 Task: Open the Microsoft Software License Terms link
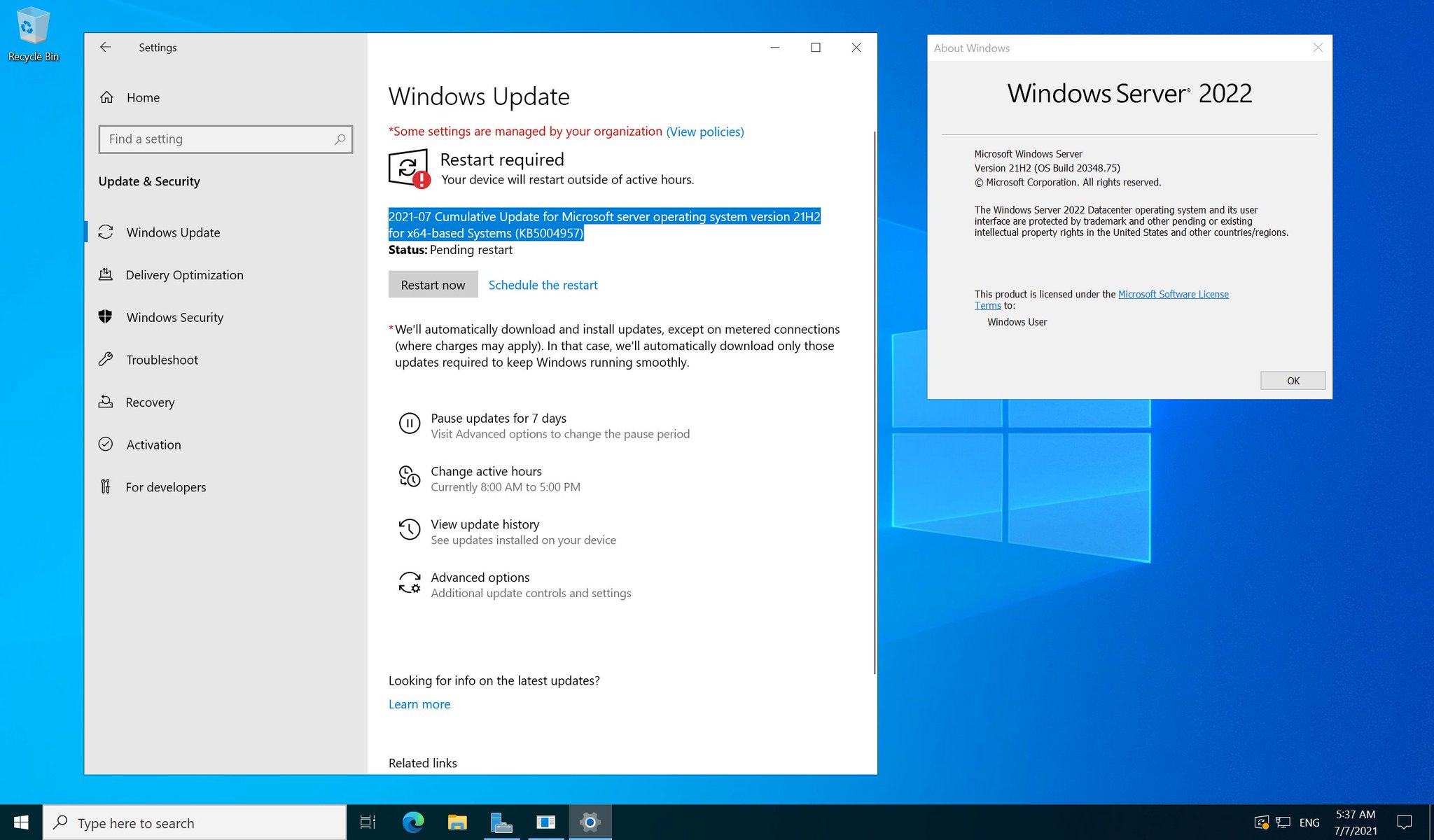[1174, 294]
